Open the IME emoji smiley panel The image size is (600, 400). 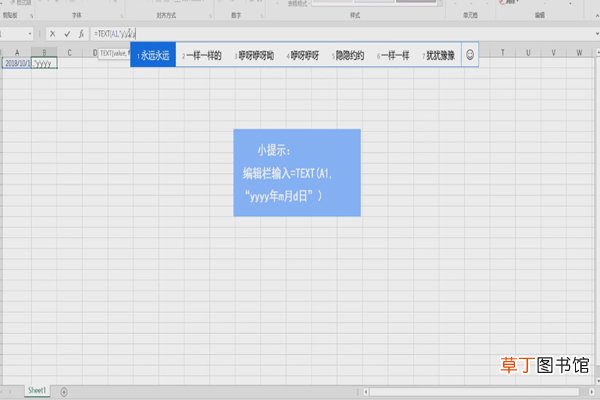tap(470, 55)
